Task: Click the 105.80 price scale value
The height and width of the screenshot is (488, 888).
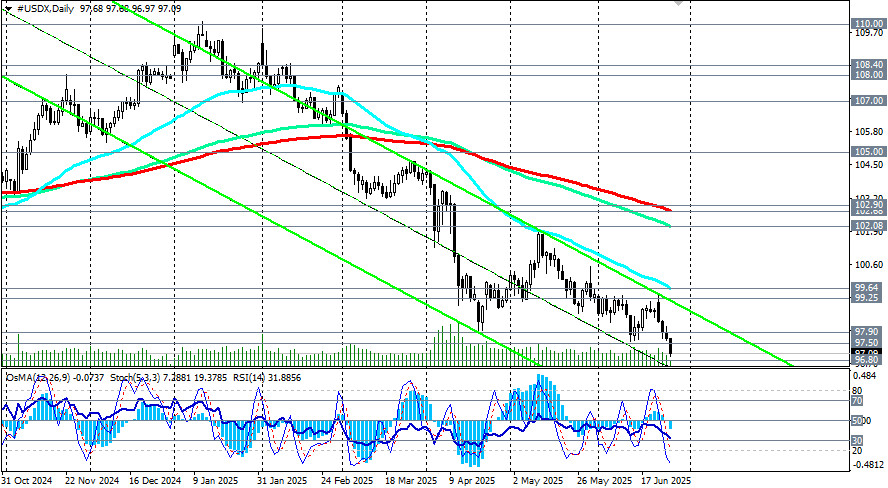Action: [x=869, y=132]
